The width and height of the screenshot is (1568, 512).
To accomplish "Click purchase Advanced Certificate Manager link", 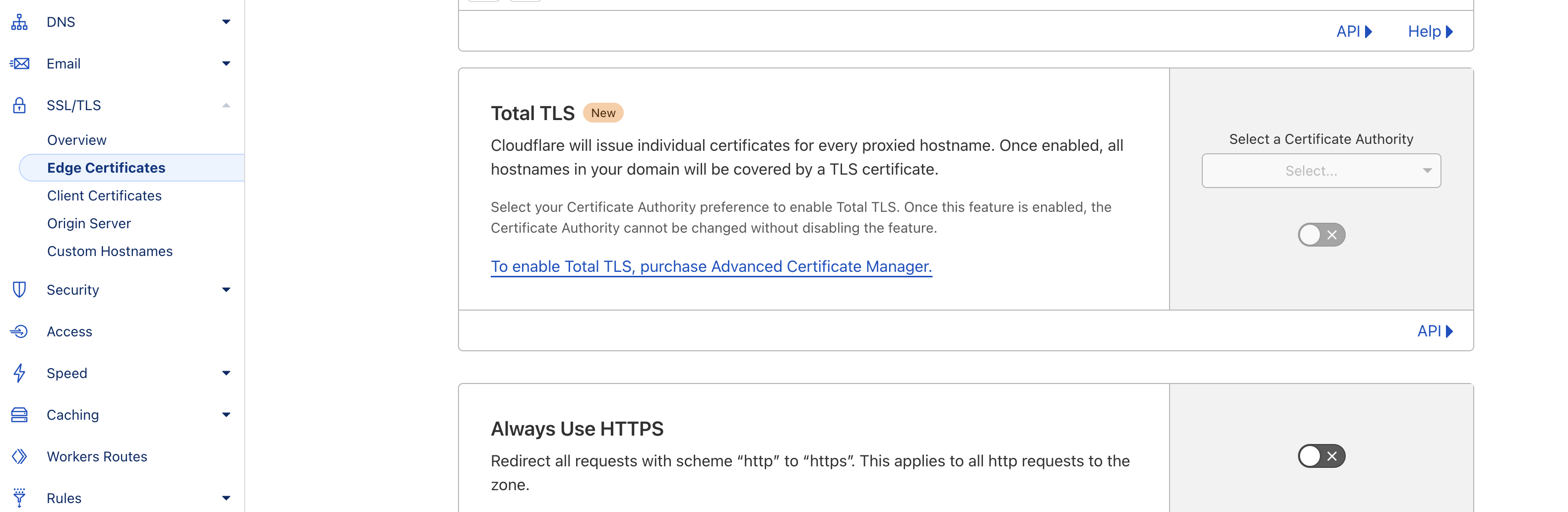I will [711, 266].
